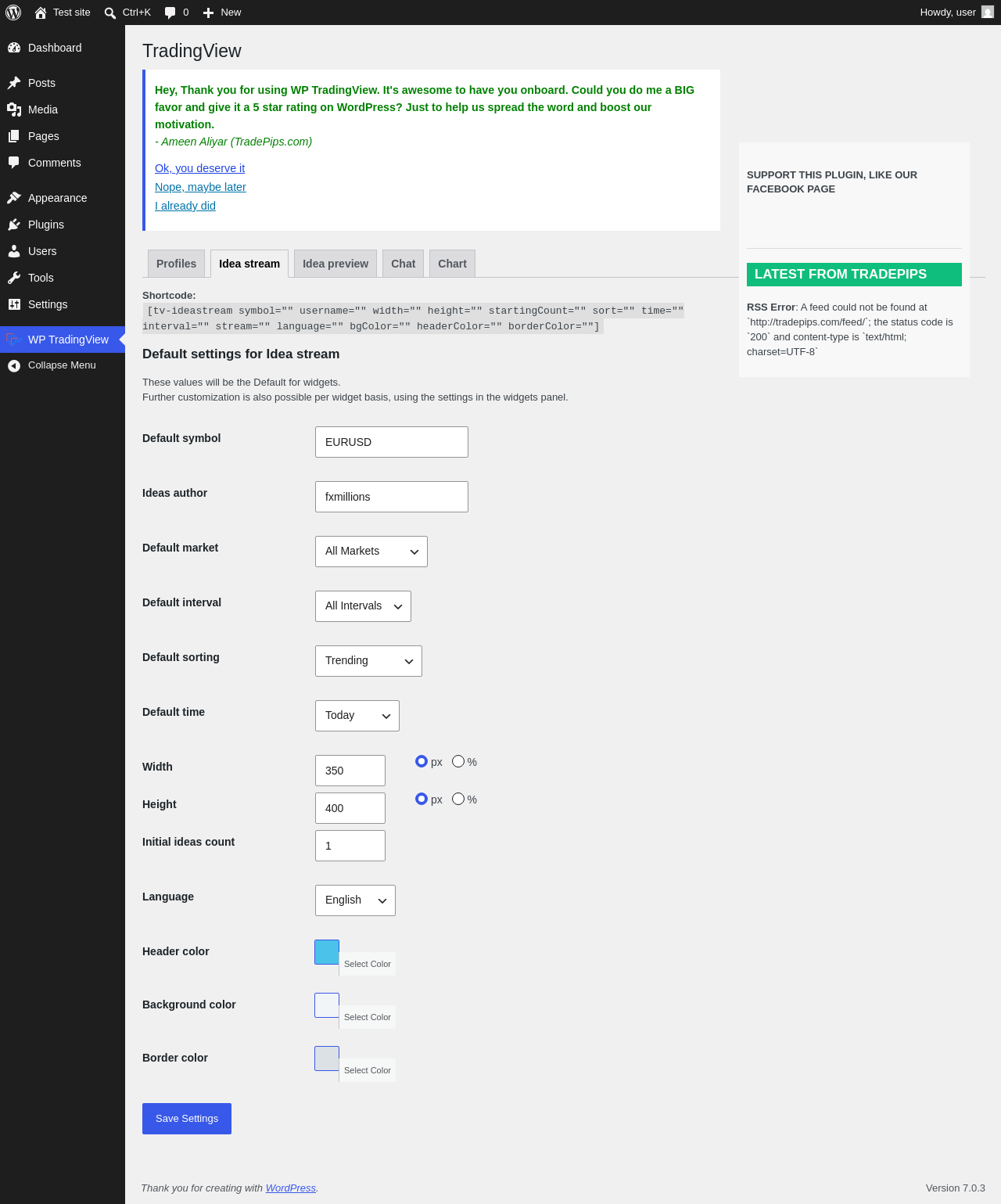This screenshot has height=1204, width=1001.
Task: Click the user avatar in admin bar
Action: coord(988,13)
